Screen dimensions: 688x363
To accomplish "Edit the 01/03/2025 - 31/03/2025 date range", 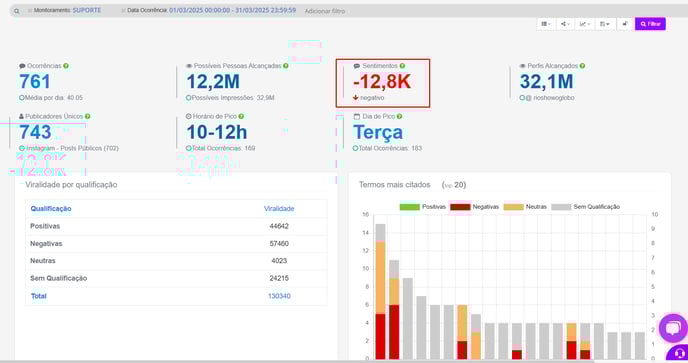I will pyautogui.click(x=233, y=10).
